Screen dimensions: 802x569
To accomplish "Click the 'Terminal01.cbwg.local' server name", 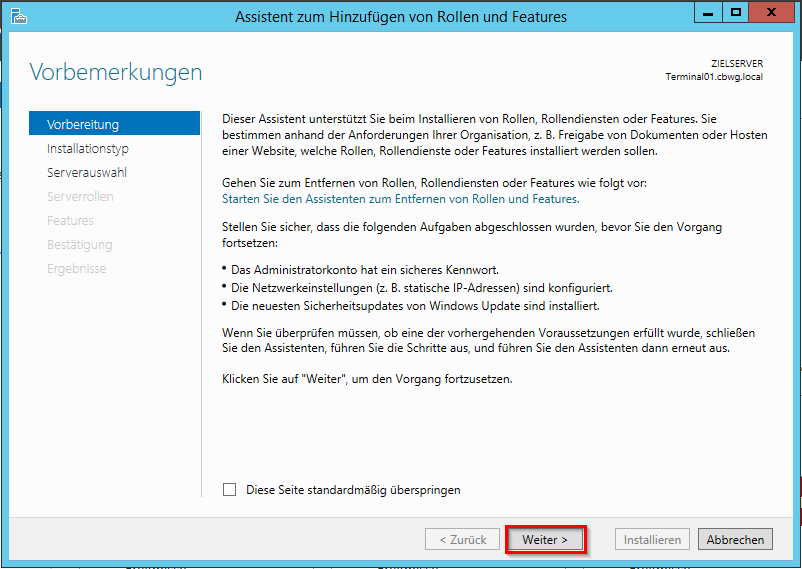I will [714, 77].
